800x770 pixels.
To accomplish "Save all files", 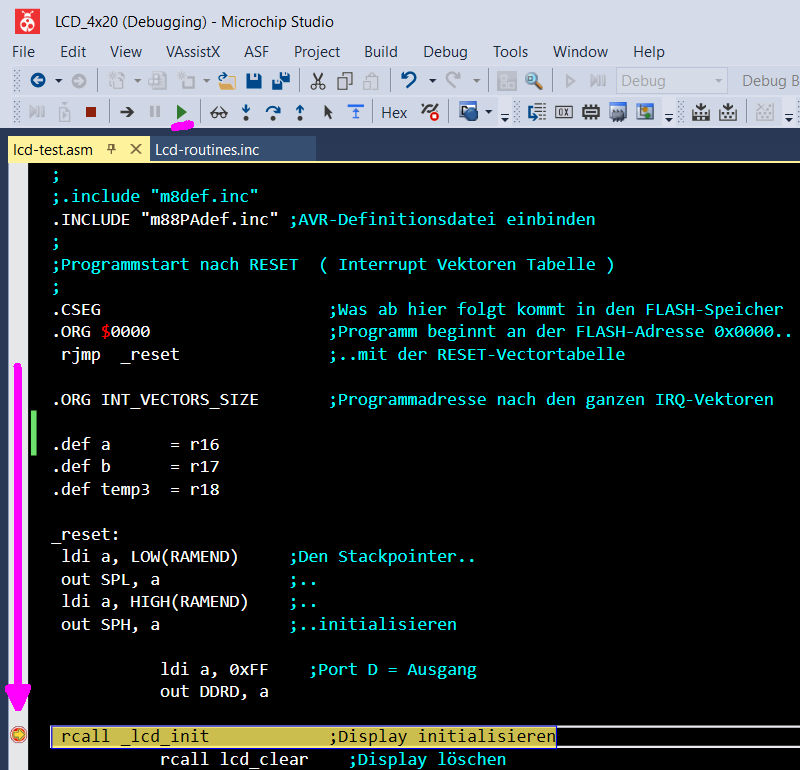I will [x=281, y=81].
